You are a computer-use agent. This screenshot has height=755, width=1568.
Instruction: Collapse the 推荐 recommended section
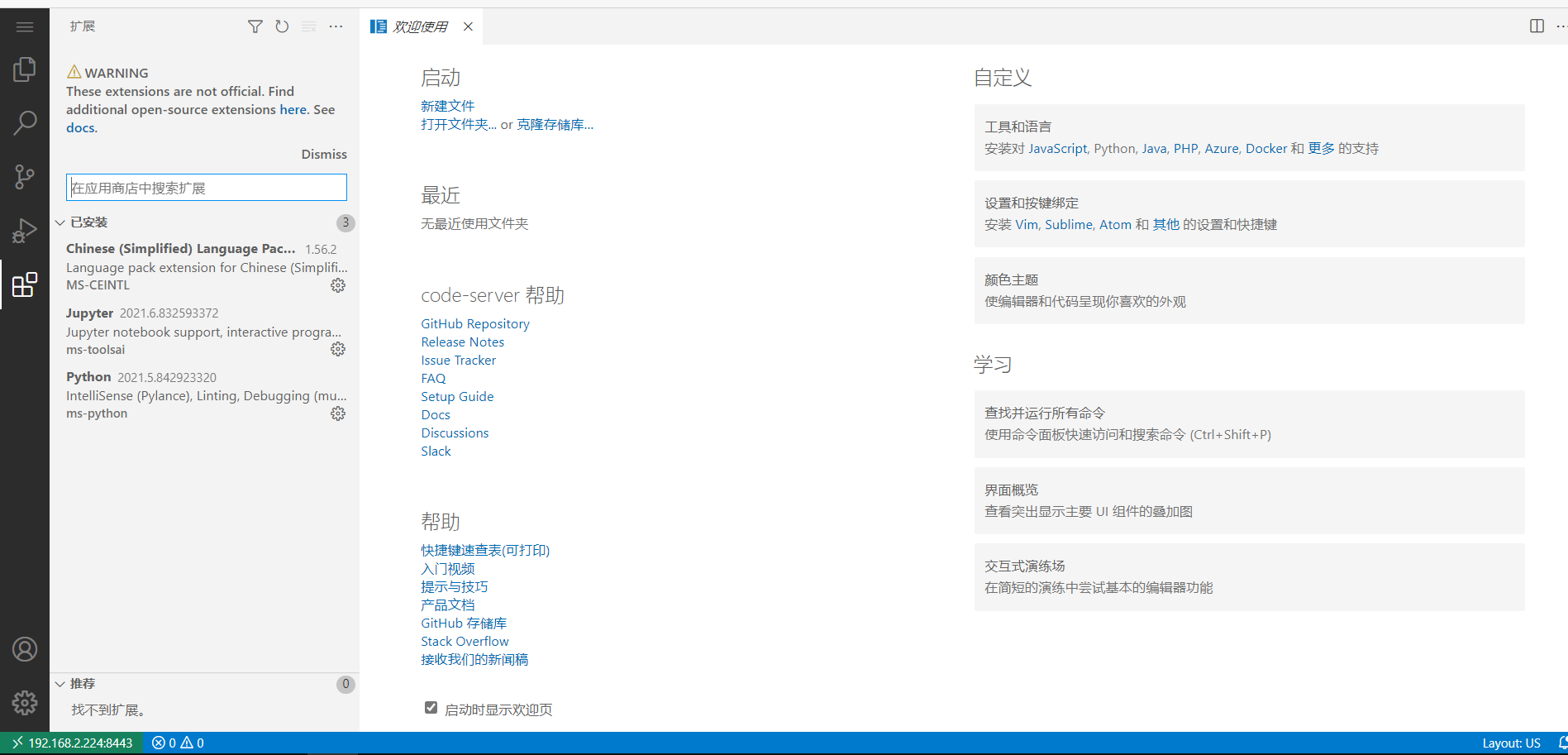(60, 684)
